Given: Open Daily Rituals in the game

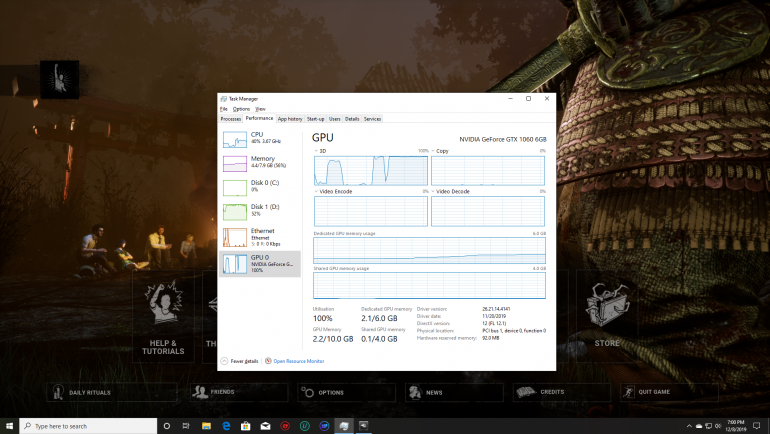Looking at the screenshot, I should (x=112, y=392).
